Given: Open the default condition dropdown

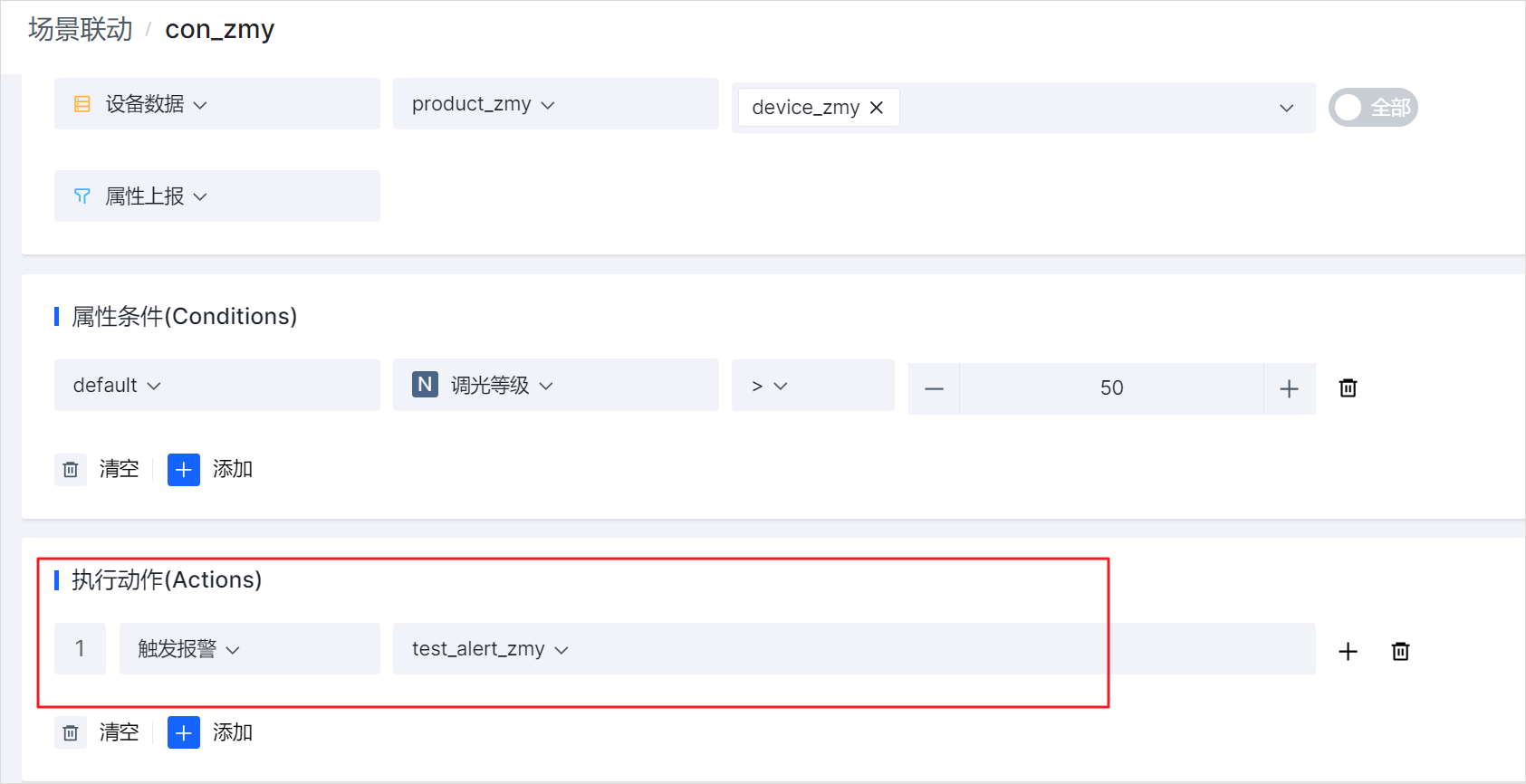Looking at the screenshot, I should coord(216,386).
